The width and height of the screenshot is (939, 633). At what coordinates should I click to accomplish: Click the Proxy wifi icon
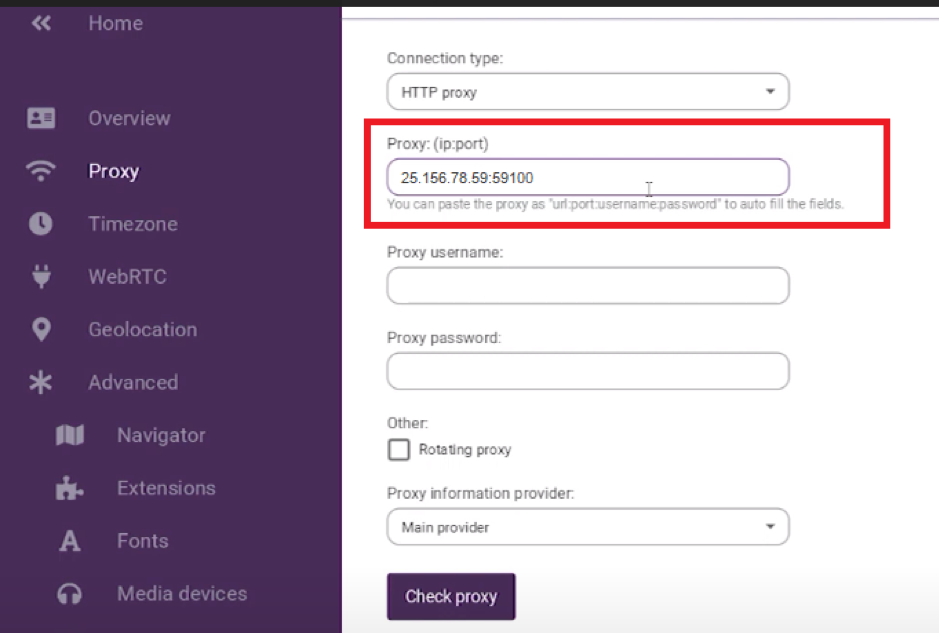coord(41,171)
